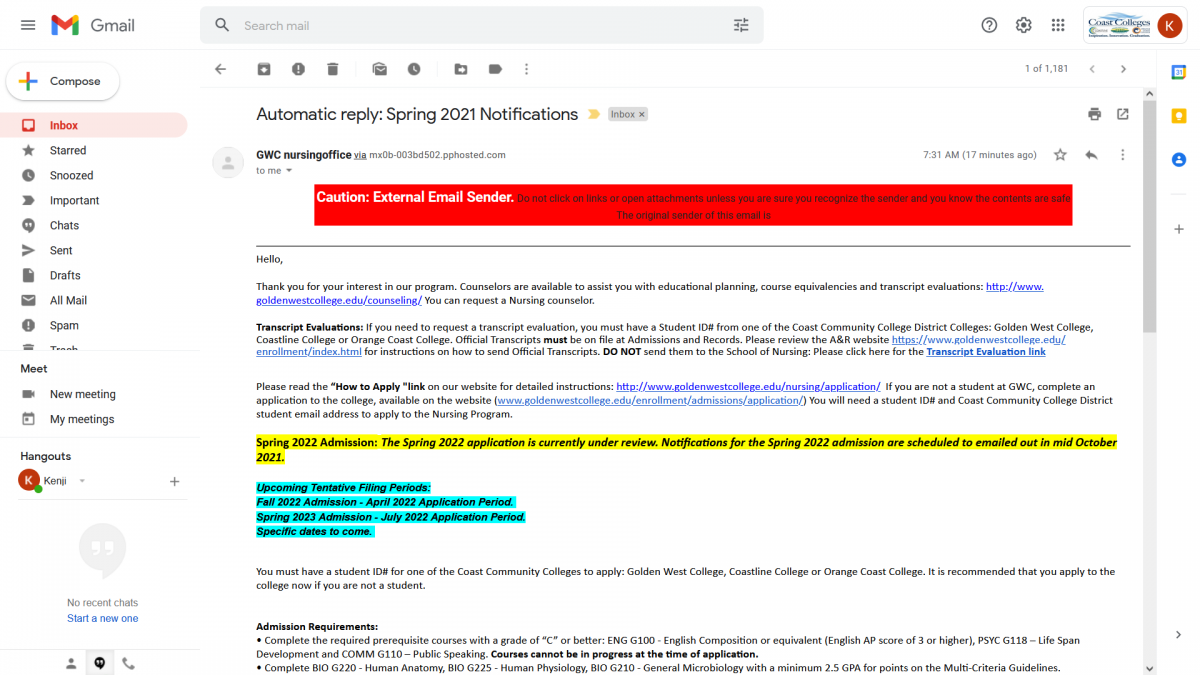Compose a new email
1200x675 pixels.
(x=63, y=81)
